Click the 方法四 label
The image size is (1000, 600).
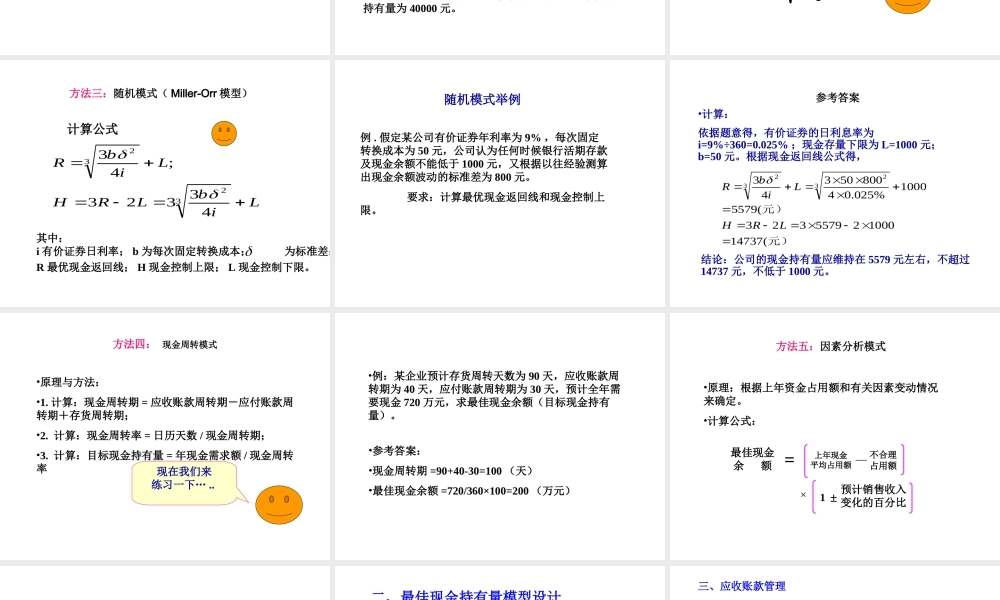tap(131, 344)
